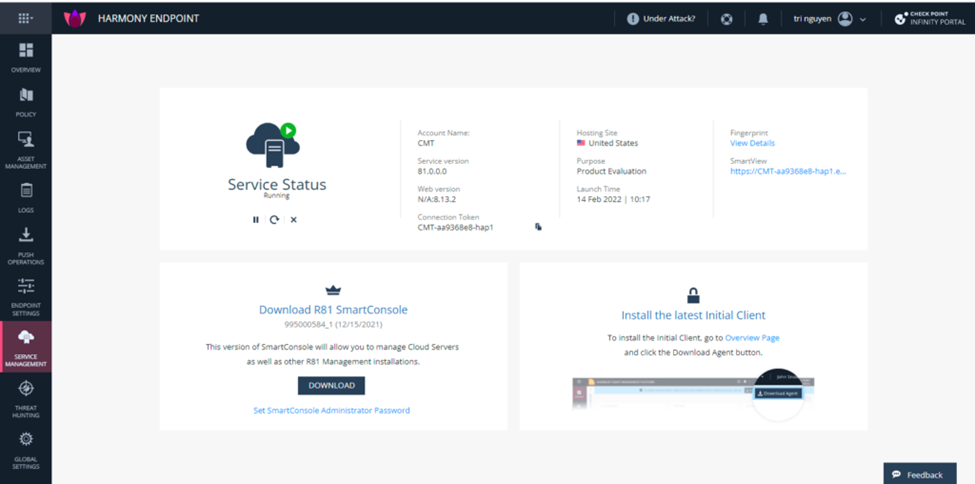Open the Check Point Infinity Portal logo
This screenshot has width=975, height=484.
pyautogui.click(x=930, y=18)
